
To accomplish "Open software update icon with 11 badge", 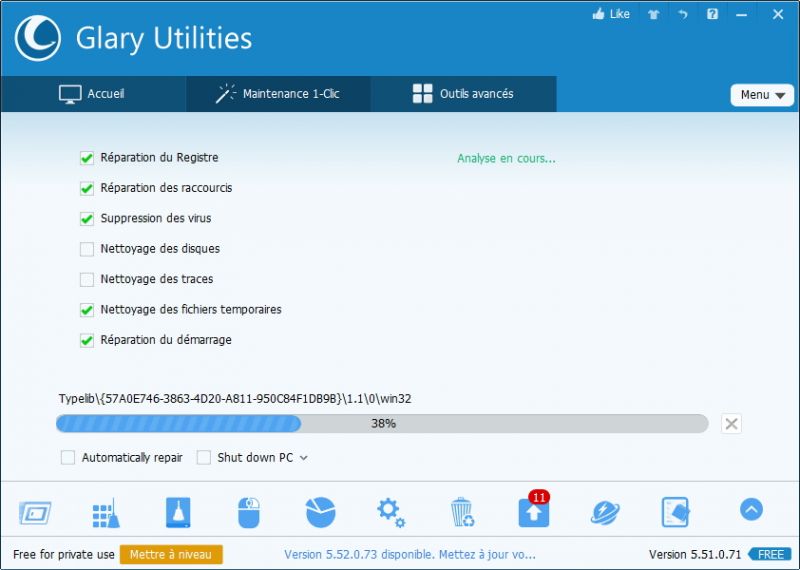I will pyautogui.click(x=534, y=509).
